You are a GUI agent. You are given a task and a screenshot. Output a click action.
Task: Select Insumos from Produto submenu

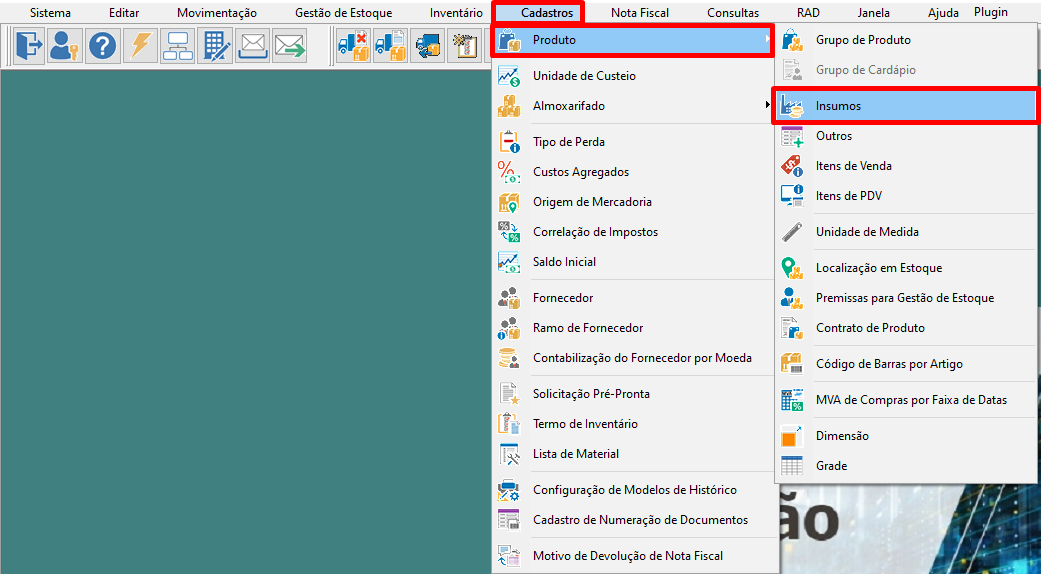tap(904, 106)
